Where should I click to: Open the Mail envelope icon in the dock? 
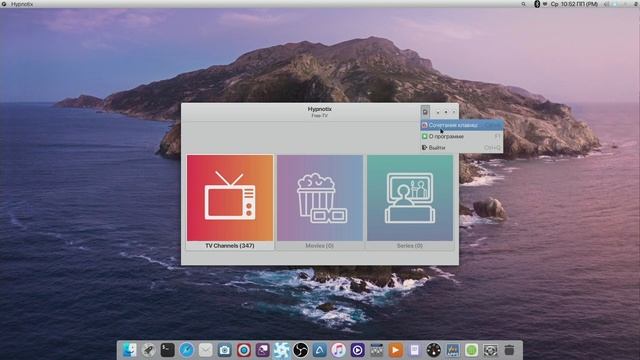205,350
